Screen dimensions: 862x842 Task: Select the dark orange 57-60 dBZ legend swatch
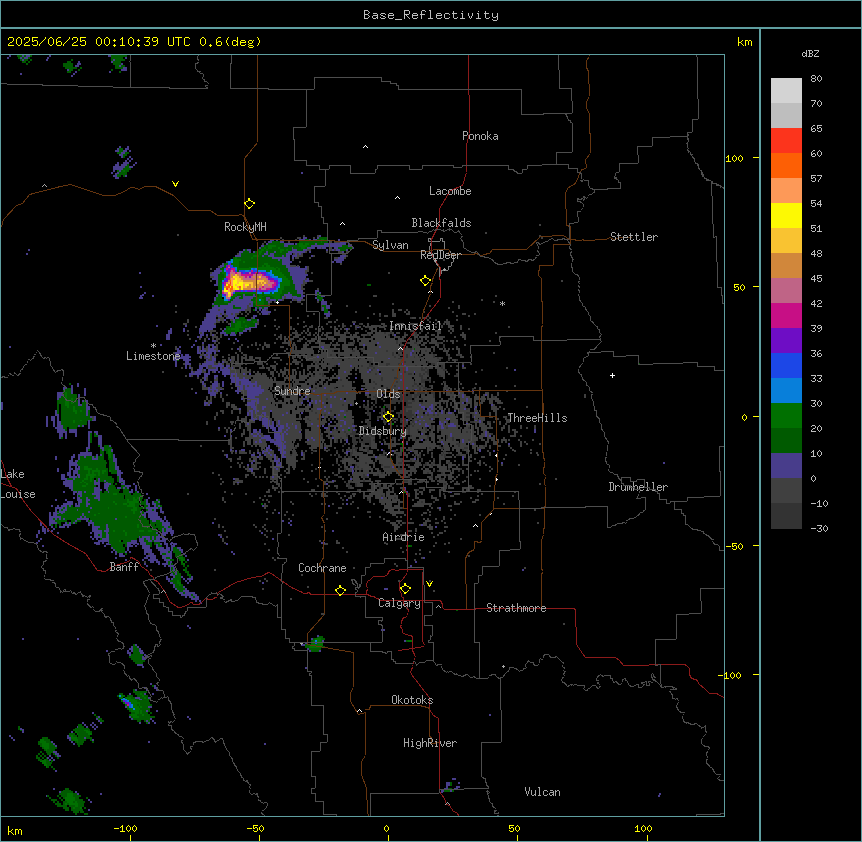(786, 165)
